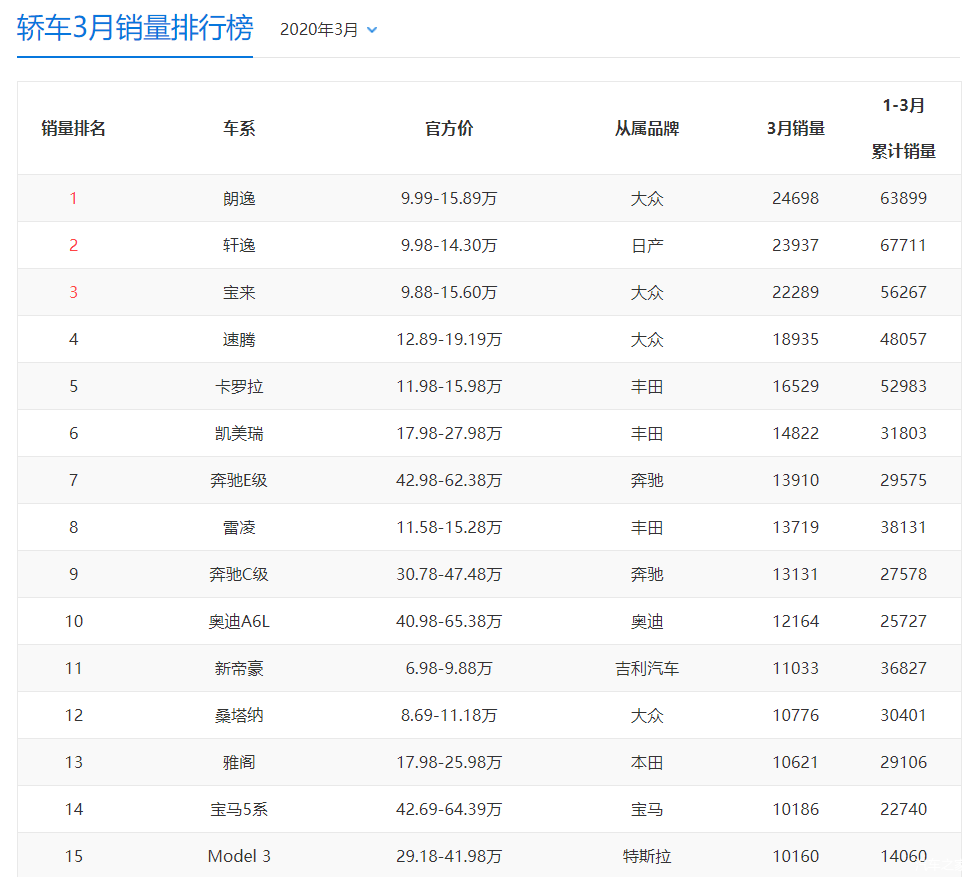
Task: Click the 日产 brand in 轩逸 row
Action: [x=647, y=246]
